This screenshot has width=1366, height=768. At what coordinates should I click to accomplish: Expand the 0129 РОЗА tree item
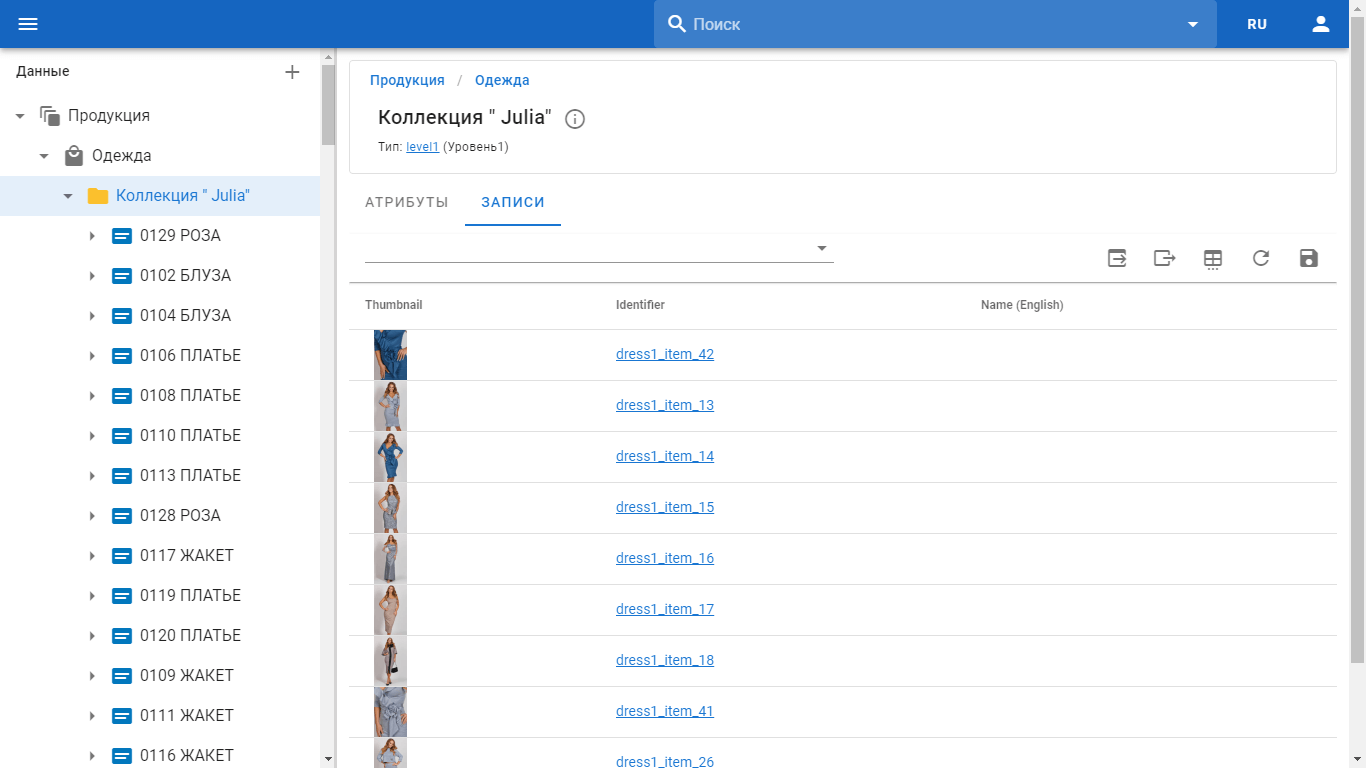click(92, 236)
